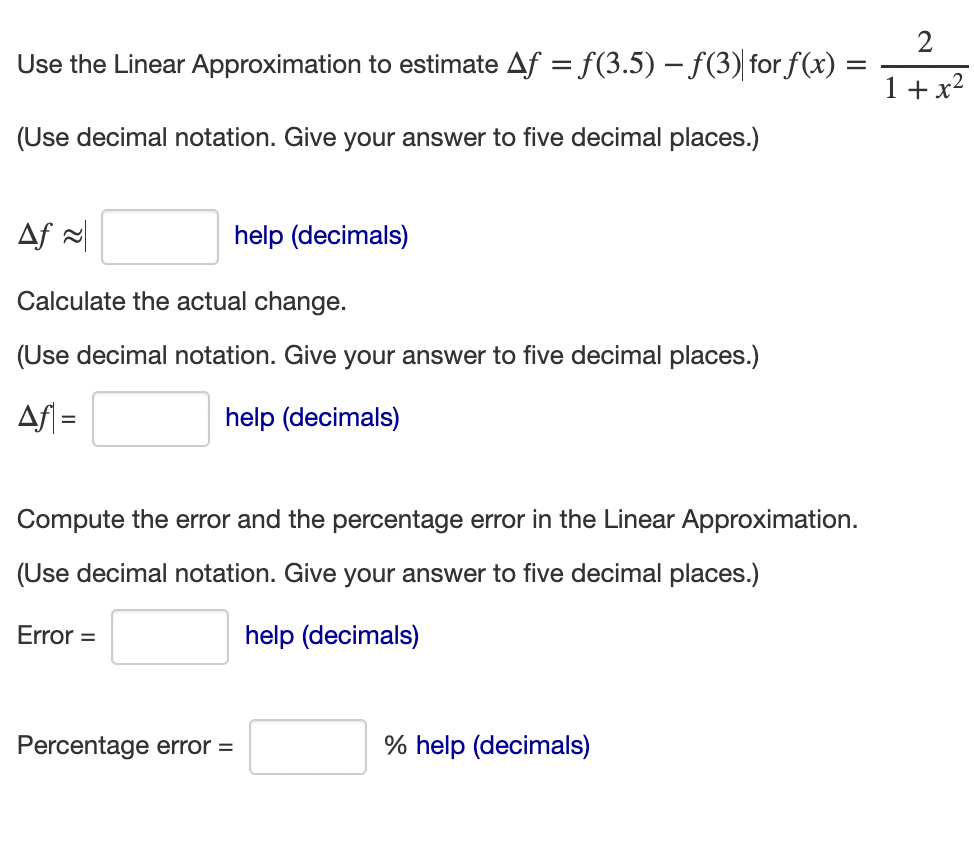Select the linear approximation answer box

pyautogui.click(x=159, y=236)
